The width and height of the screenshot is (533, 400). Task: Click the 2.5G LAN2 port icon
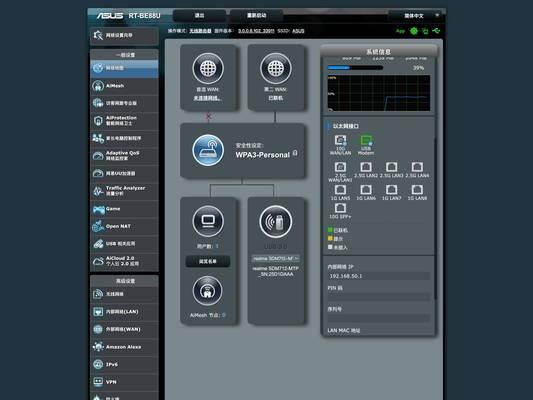366,167
